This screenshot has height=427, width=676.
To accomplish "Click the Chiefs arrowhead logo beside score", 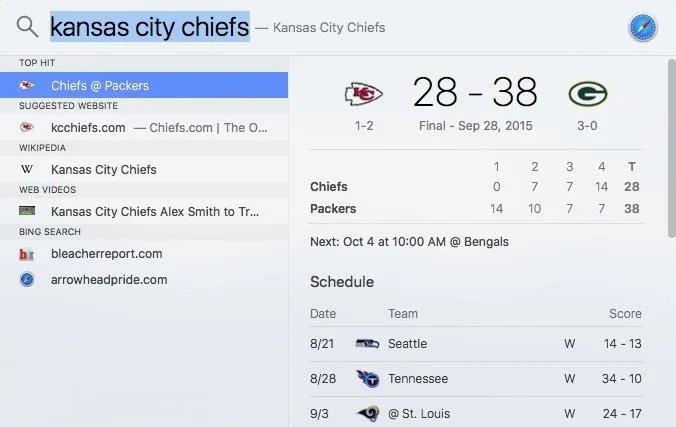I will click(363, 93).
